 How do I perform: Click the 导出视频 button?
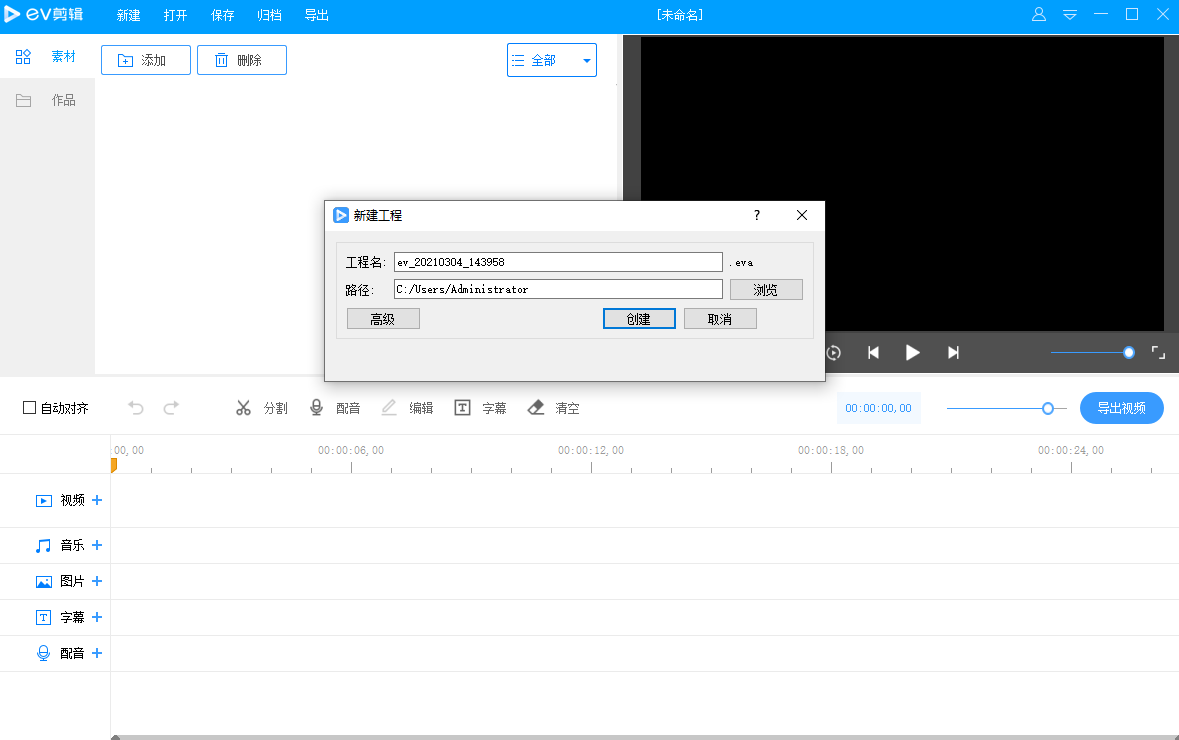coord(1121,408)
